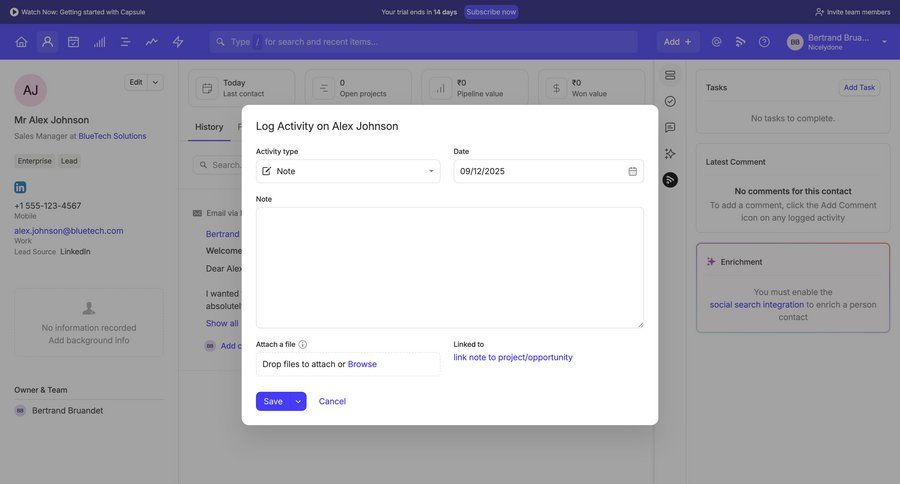Browse for a file to attach
The image size is (900, 484).
tap(362, 364)
